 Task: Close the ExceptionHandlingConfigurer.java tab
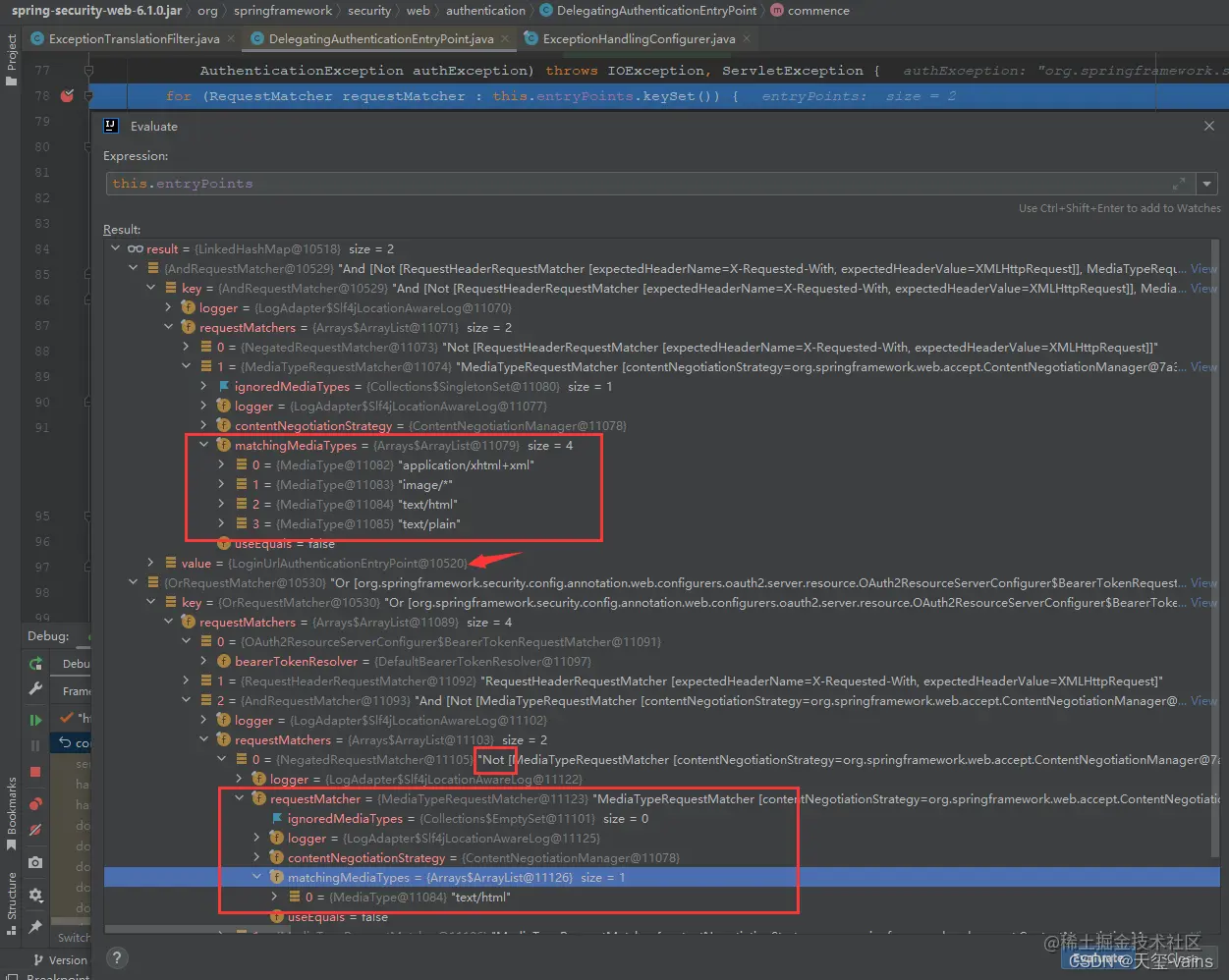point(747,38)
